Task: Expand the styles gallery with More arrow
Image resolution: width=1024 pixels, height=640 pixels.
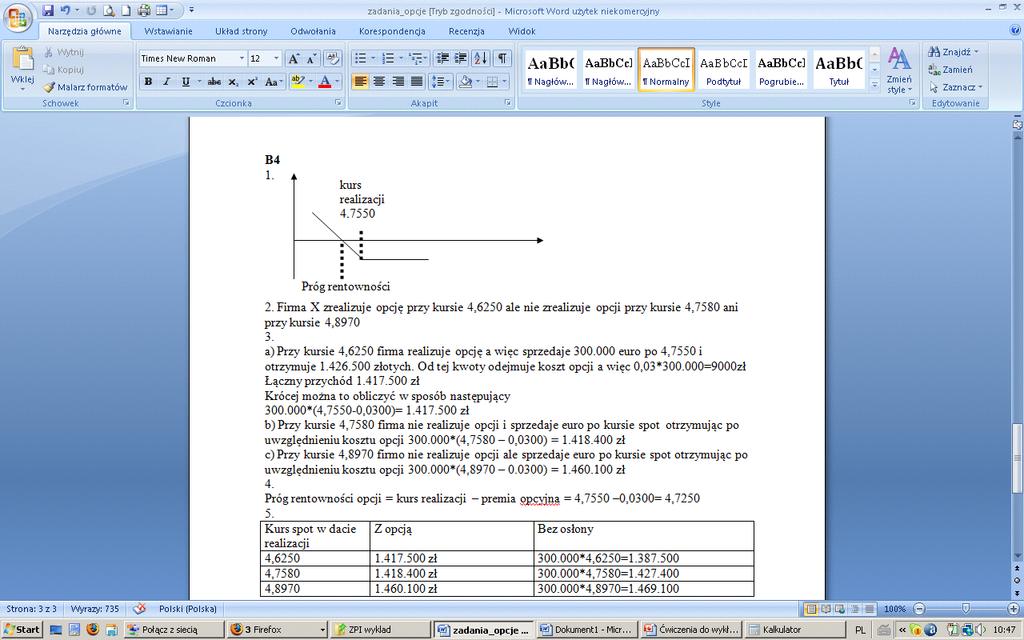Action: point(874,86)
